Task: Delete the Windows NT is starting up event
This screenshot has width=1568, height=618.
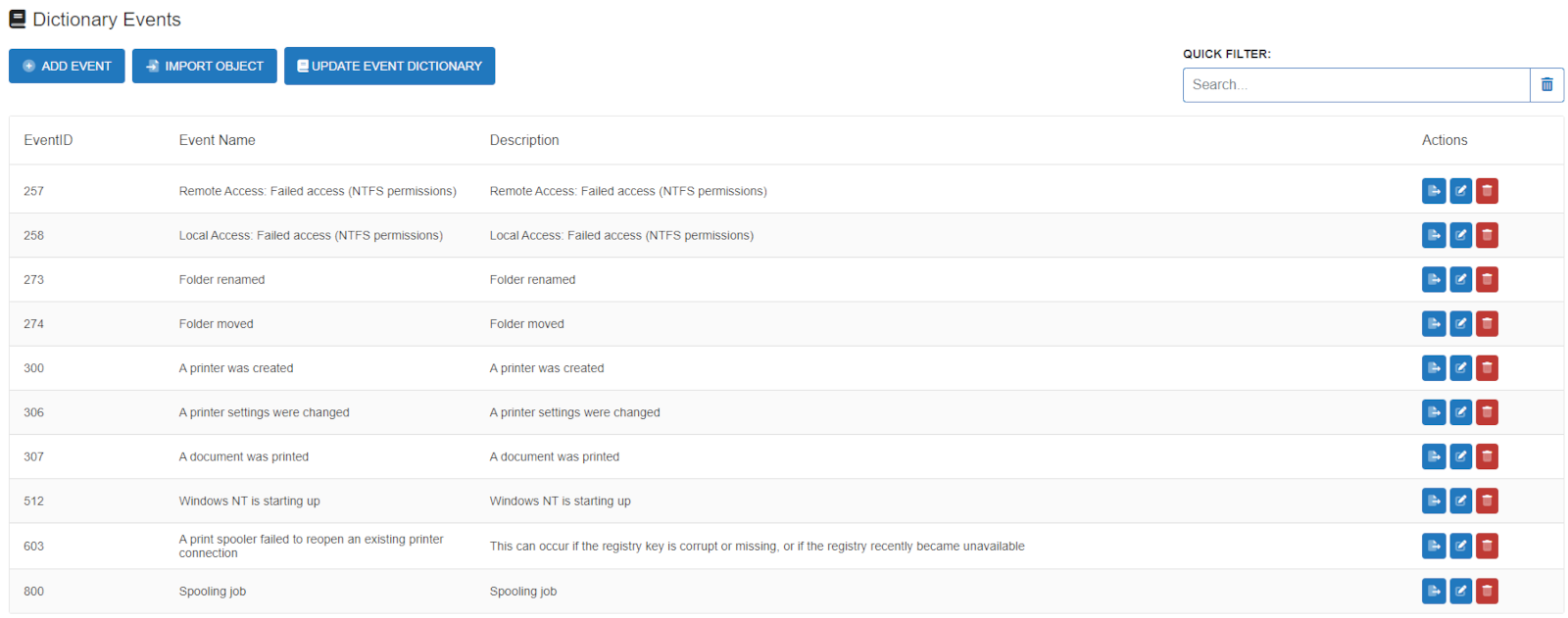Action: click(x=1487, y=500)
